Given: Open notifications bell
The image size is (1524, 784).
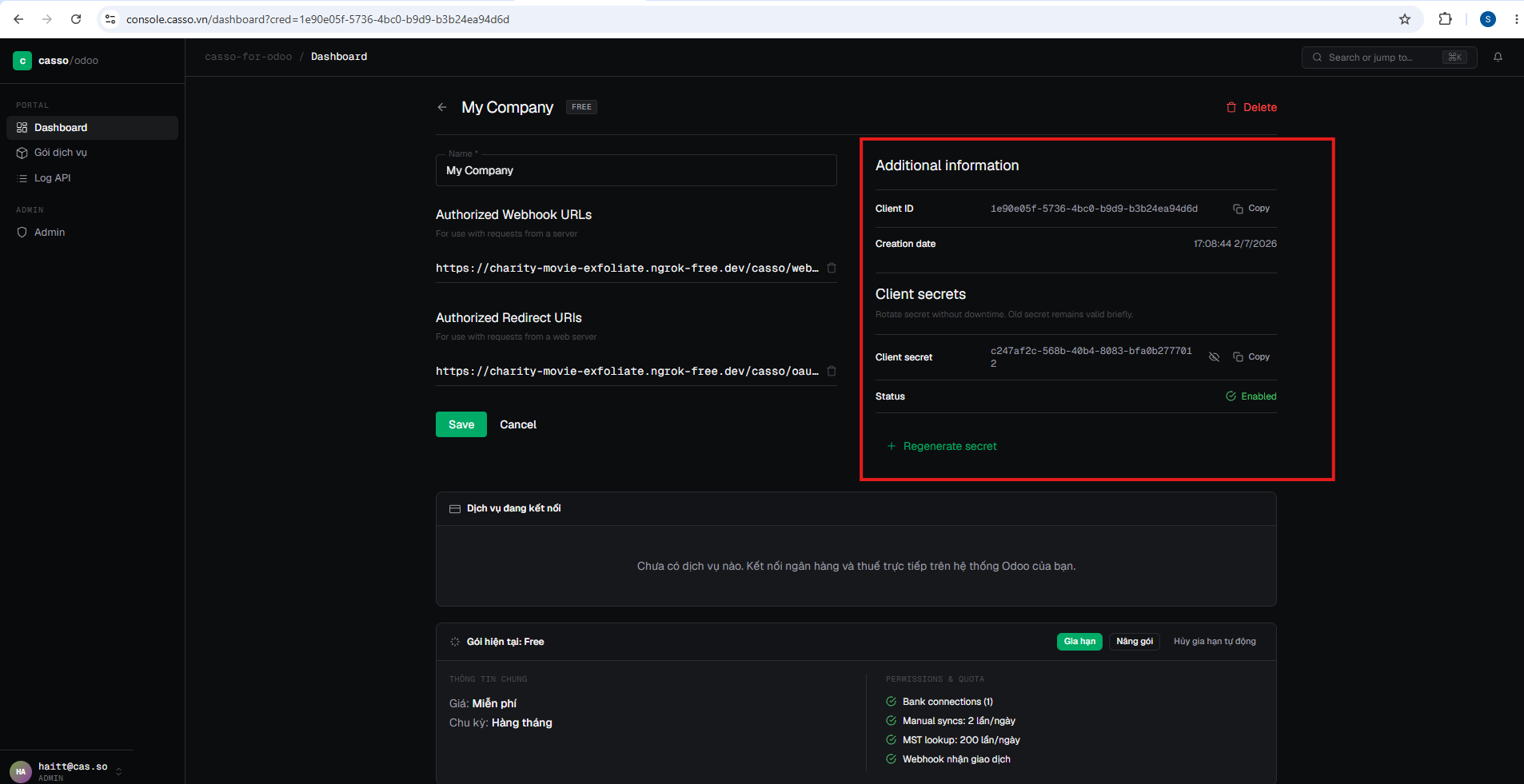Looking at the screenshot, I should 1498,58.
